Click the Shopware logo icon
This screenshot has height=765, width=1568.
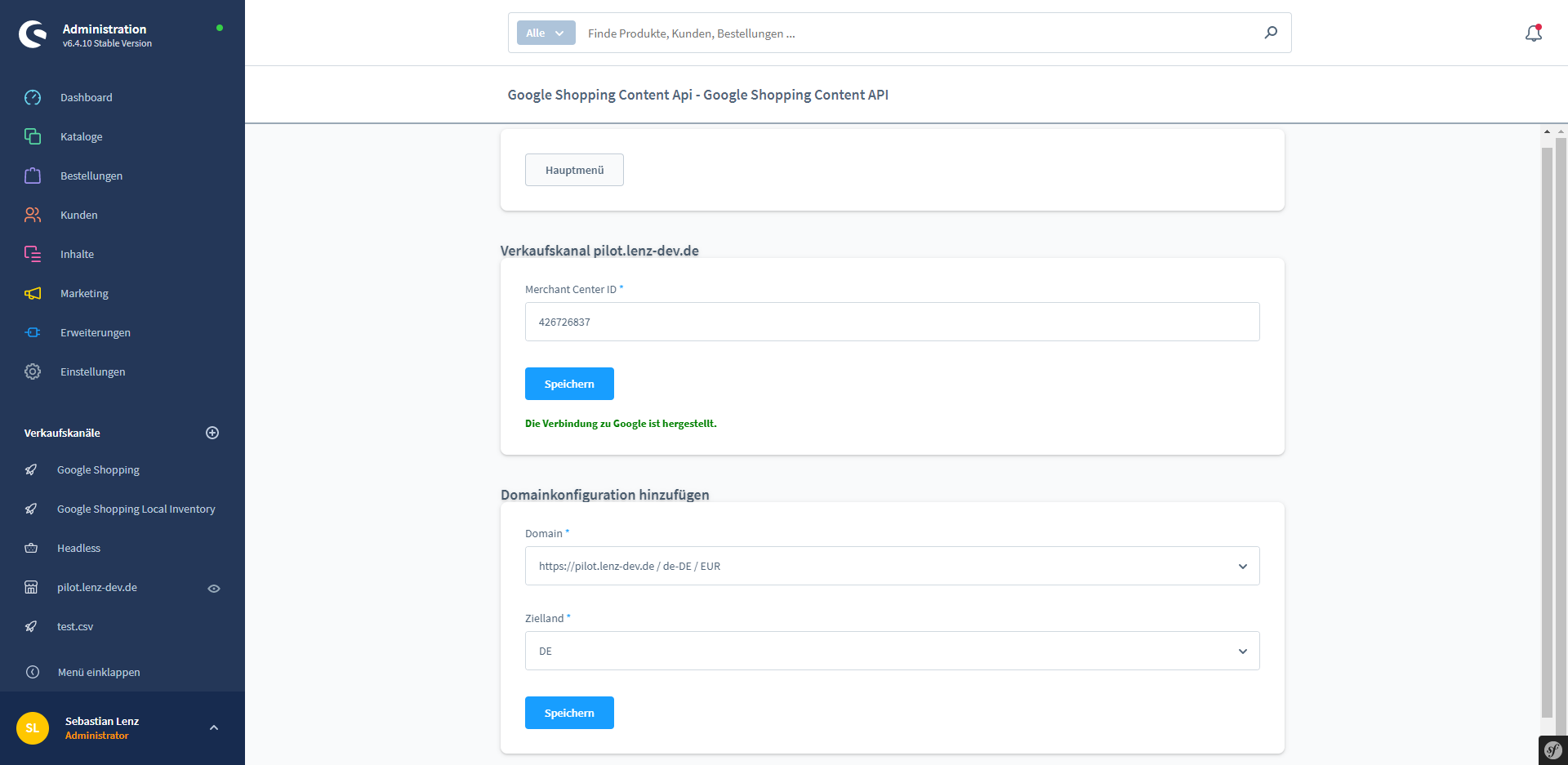pyautogui.click(x=33, y=34)
